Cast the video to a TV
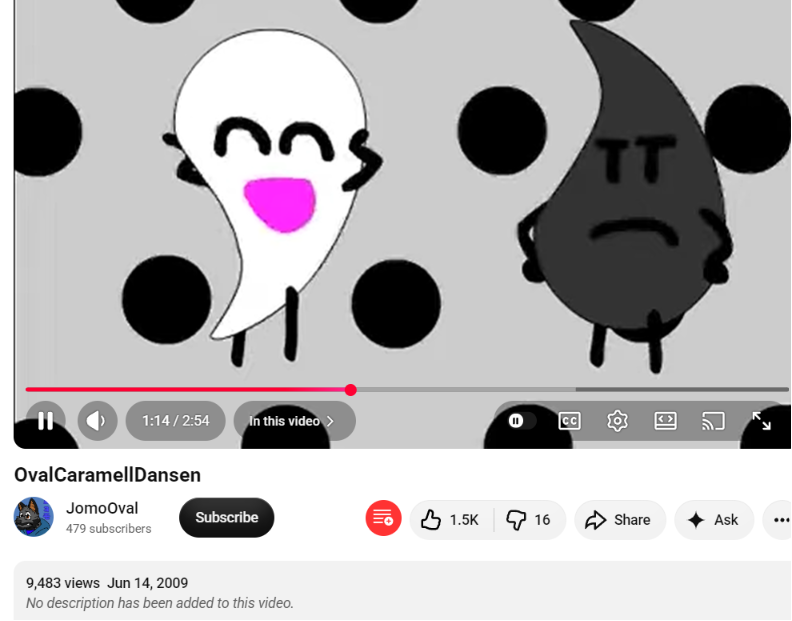792x621 pixels. pyautogui.click(x=713, y=420)
